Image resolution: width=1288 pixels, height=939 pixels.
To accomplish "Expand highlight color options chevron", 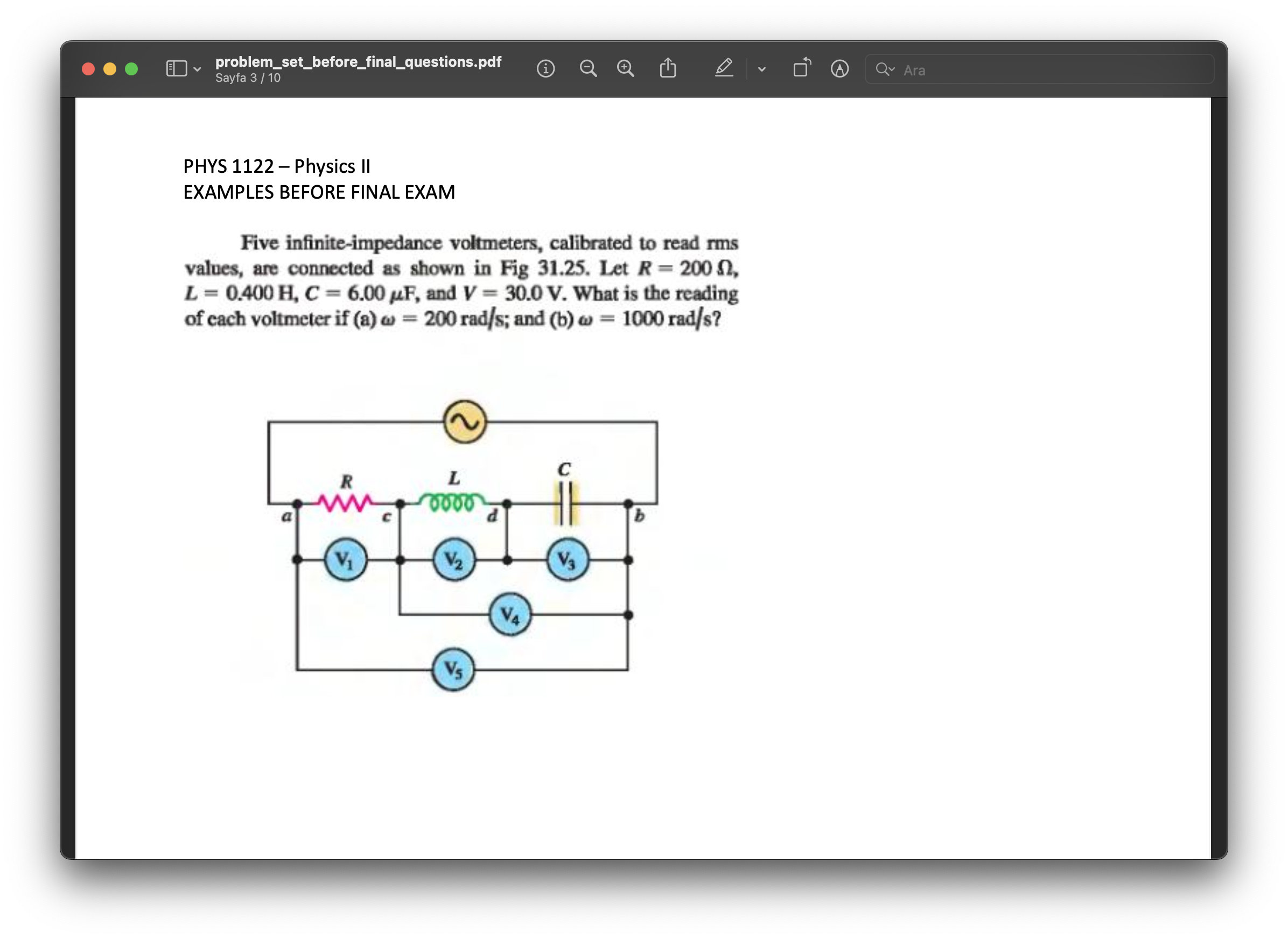I will (x=762, y=69).
